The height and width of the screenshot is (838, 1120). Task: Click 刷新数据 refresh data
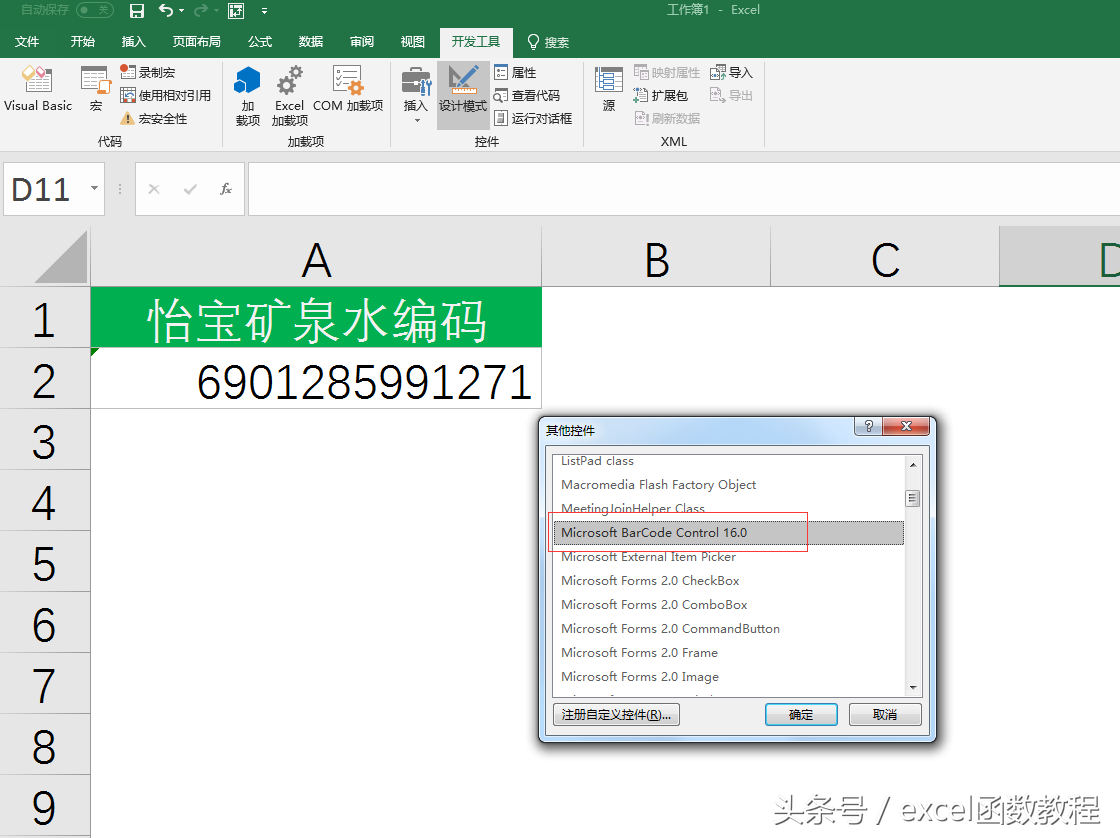coord(666,118)
